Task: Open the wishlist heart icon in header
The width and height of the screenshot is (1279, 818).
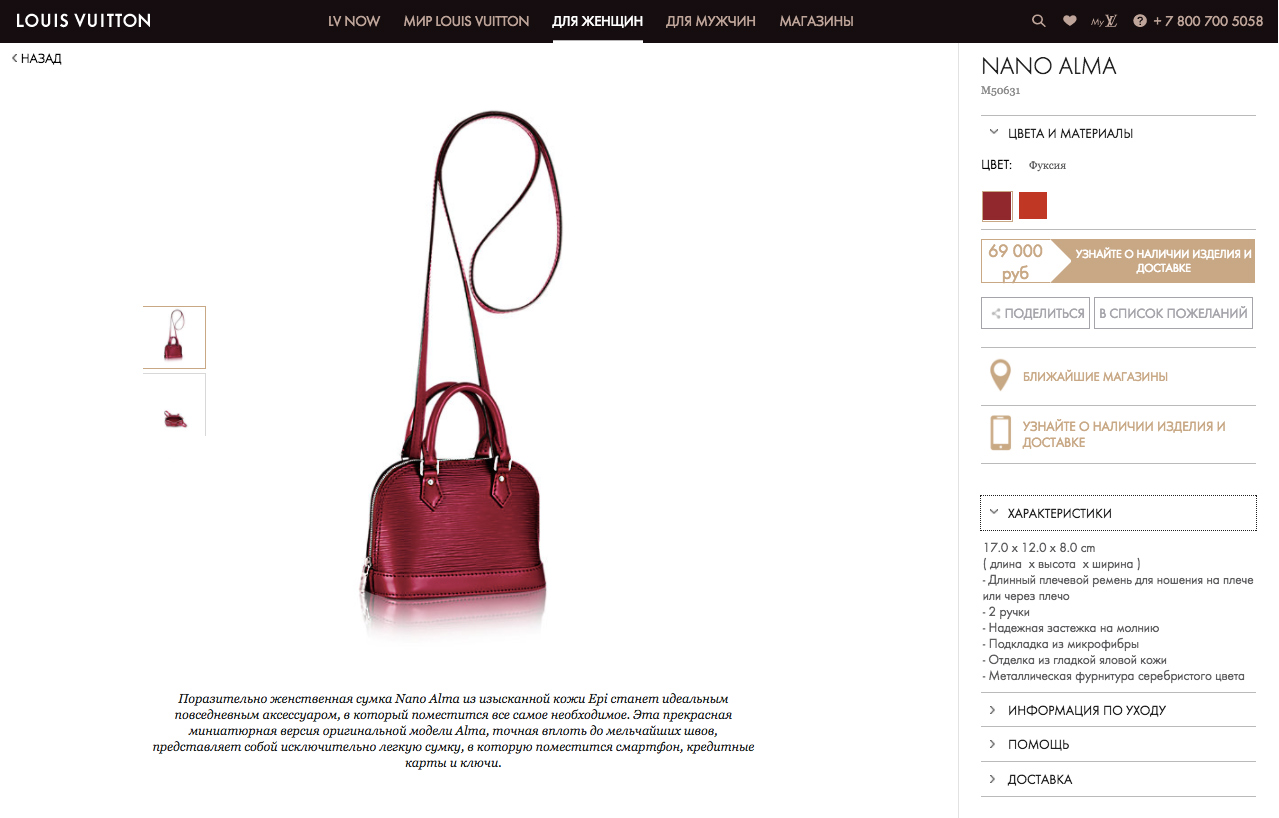Action: coord(1069,20)
